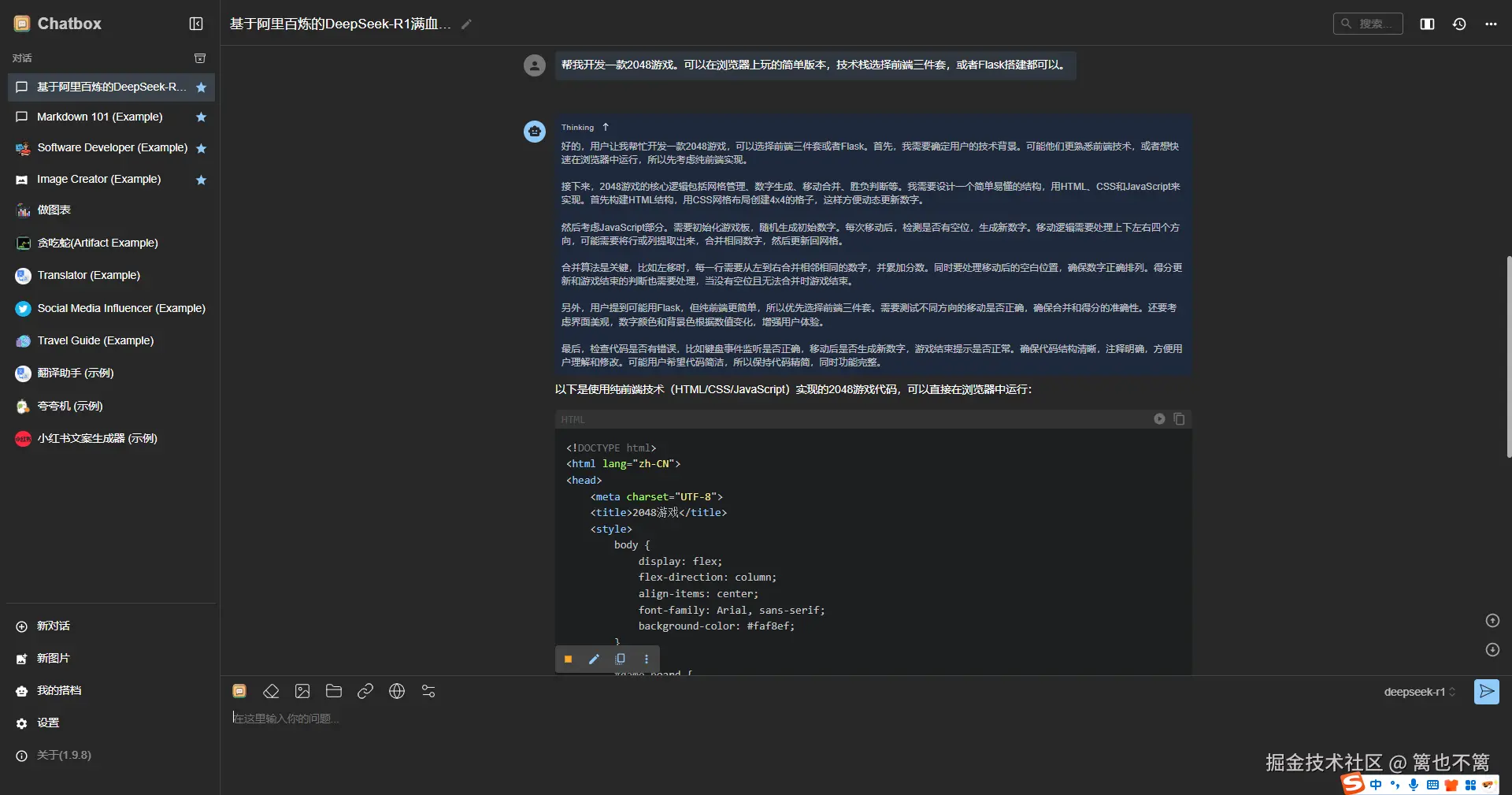Attach an image to the message
The width and height of the screenshot is (1512, 795).
tap(302, 691)
